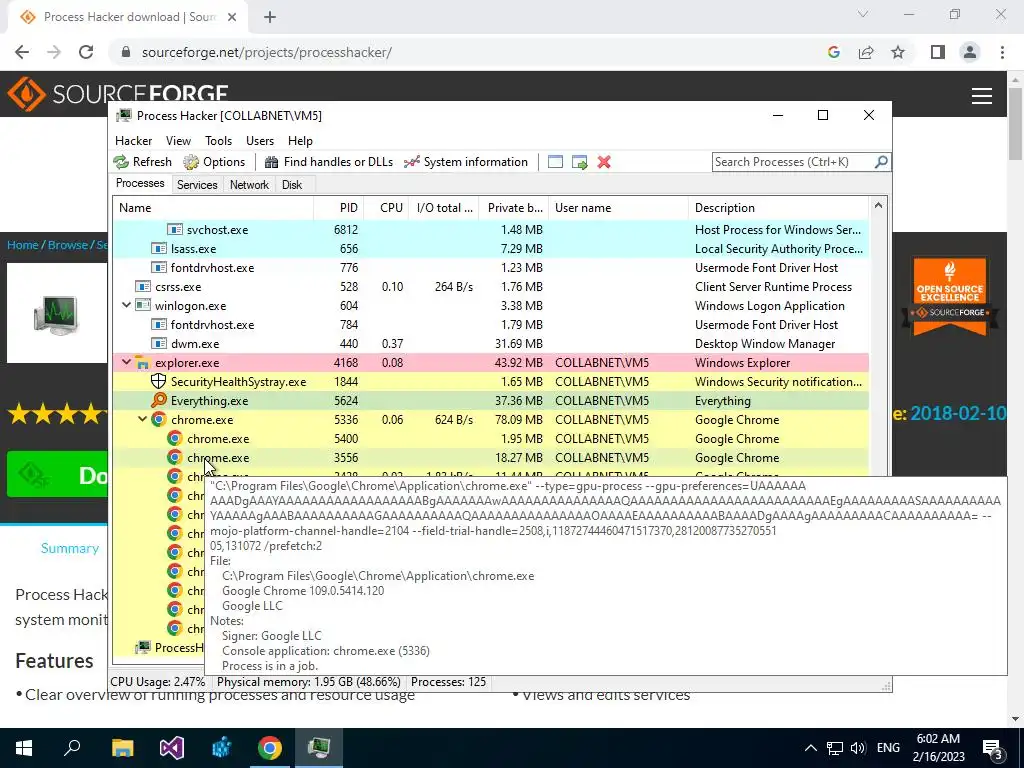Switch to the Disk tab
Image resolution: width=1024 pixels, height=768 pixels.
(292, 185)
